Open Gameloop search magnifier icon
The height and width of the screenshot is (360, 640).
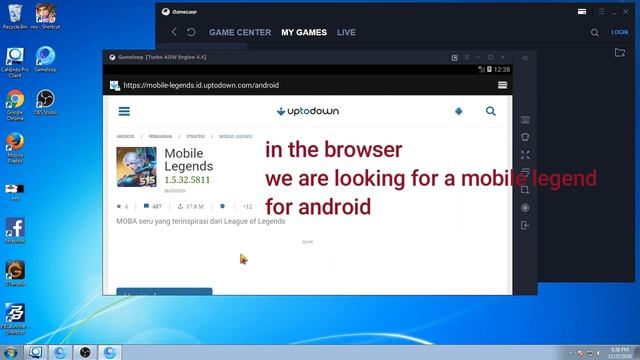coord(595,32)
